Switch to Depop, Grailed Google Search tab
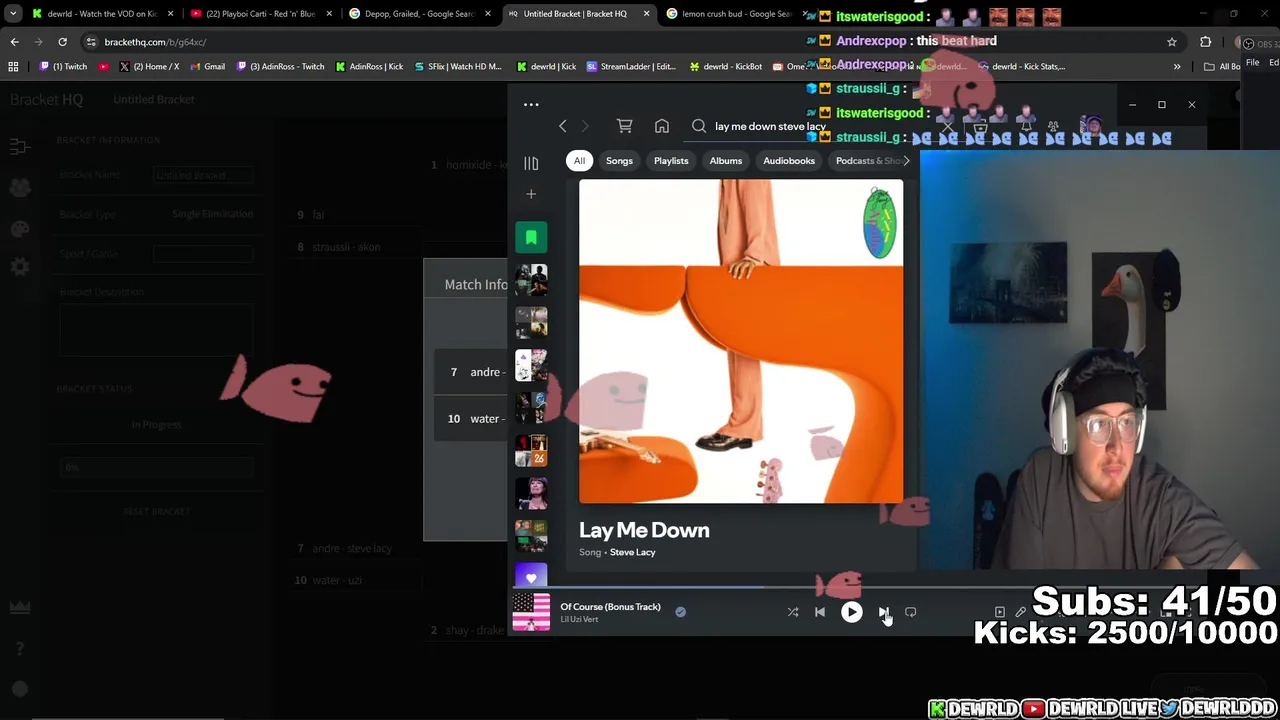1280x720 pixels. tap(418, 14)
